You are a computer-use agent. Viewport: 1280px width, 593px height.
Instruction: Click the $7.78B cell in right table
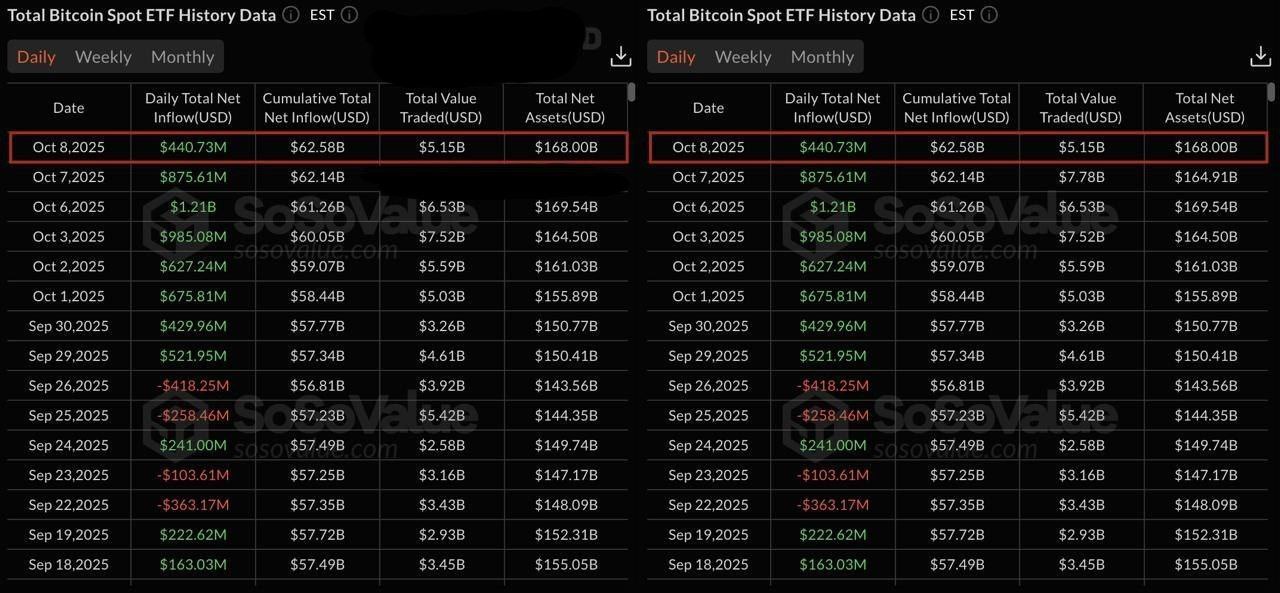point(1081,177)
